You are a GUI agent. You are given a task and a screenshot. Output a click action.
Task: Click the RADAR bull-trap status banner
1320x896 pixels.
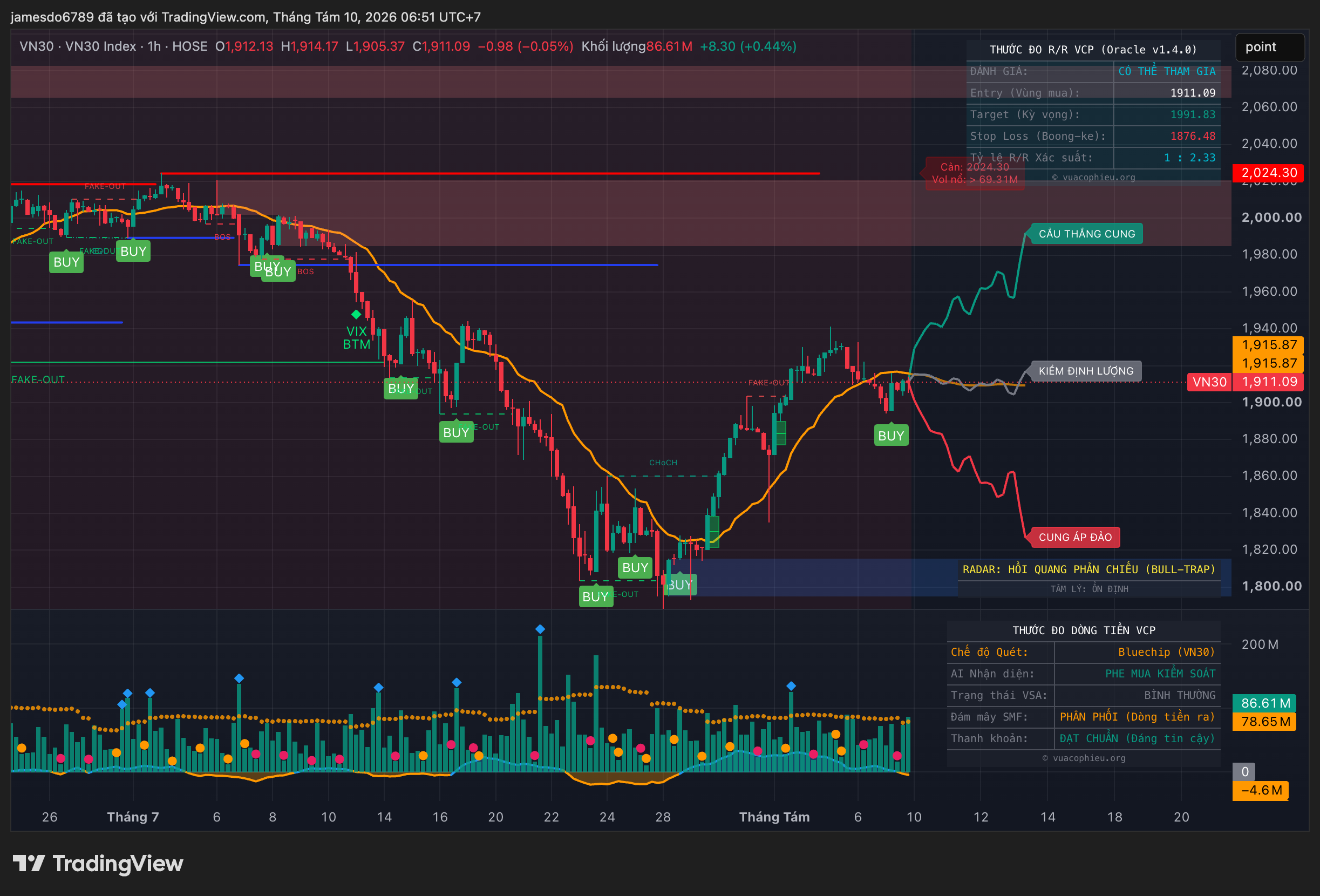tap(1088, 569)
